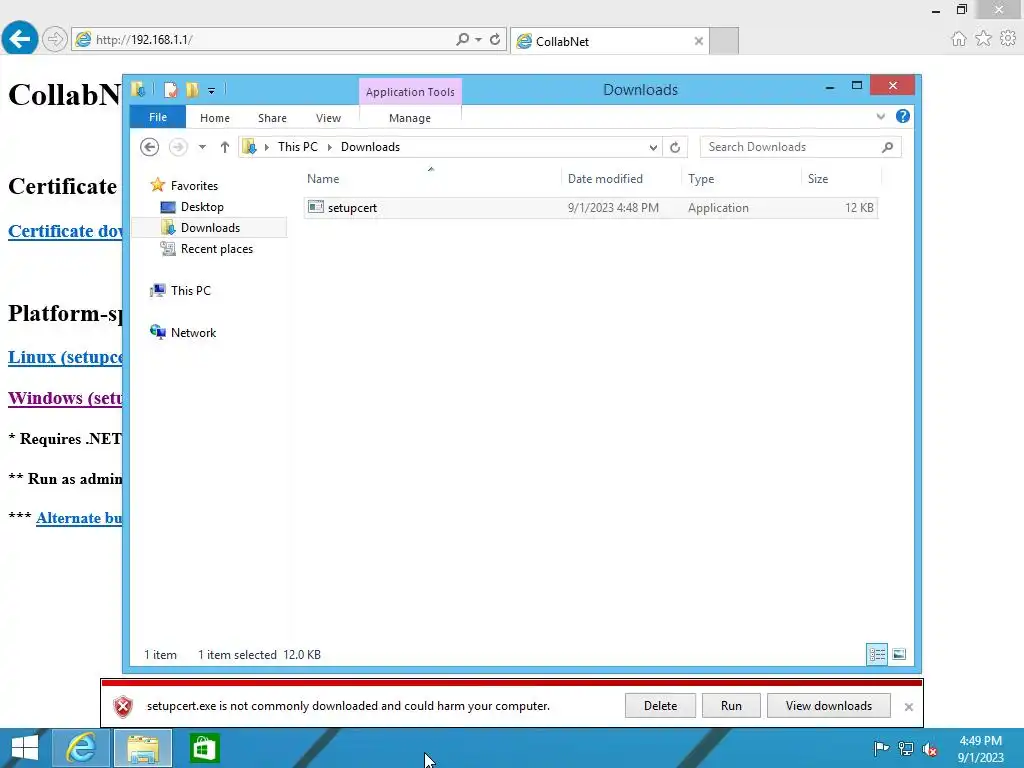
Task: Click Certificate download link on web page
Action: (x=65, y=231)
